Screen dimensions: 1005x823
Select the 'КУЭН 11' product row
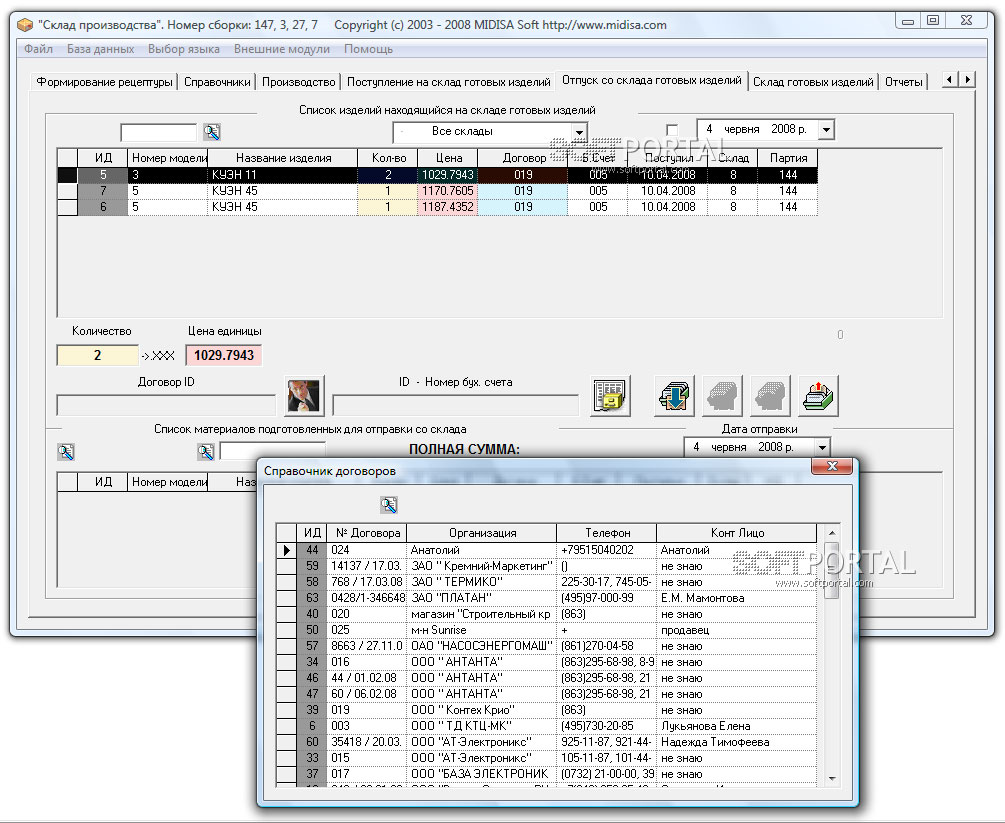click(437, 175)
